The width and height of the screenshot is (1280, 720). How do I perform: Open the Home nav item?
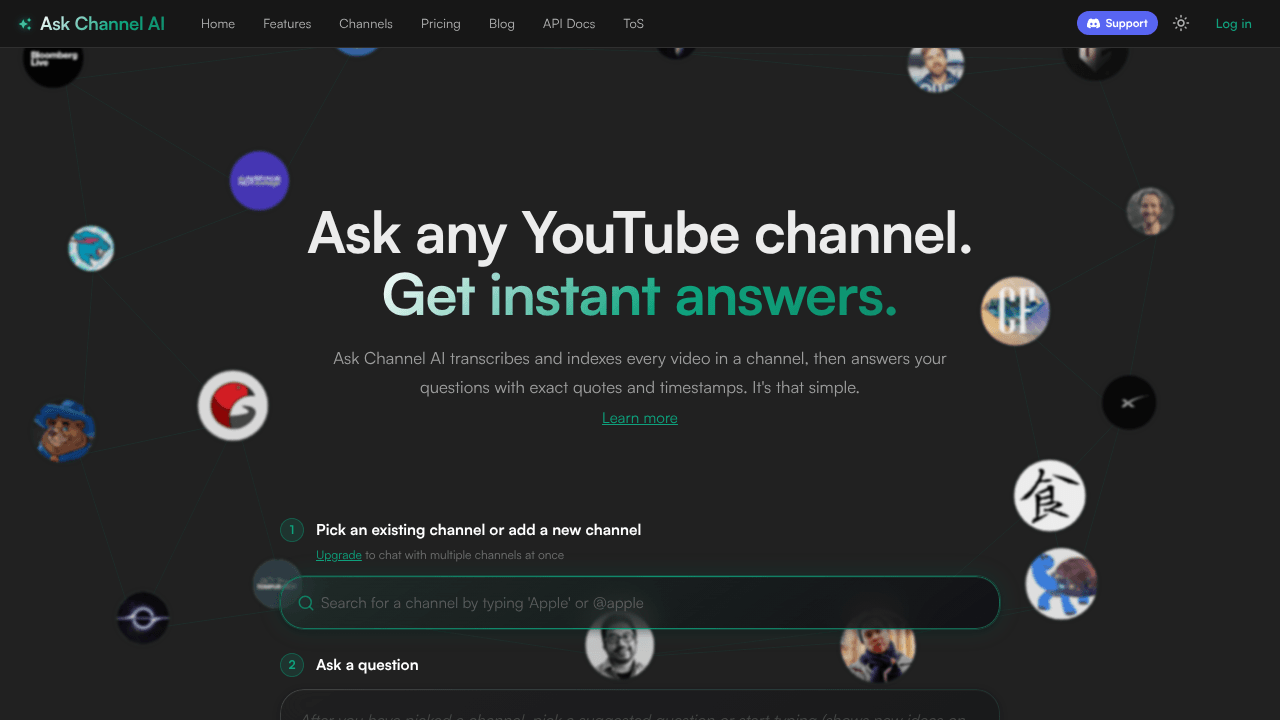218,24
